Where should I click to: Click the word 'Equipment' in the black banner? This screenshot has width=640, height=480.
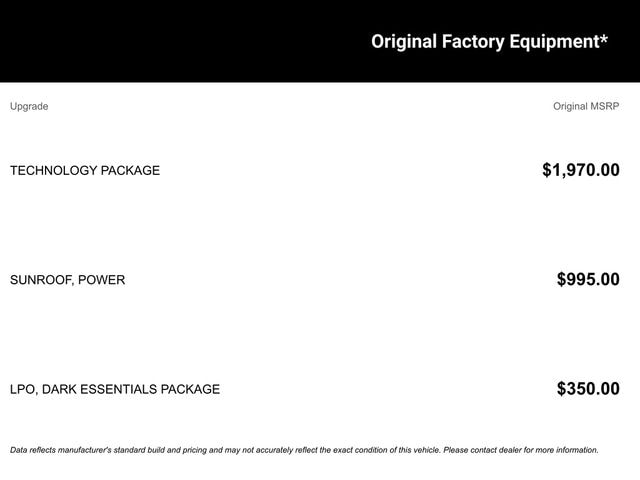(x=555, y=41)
